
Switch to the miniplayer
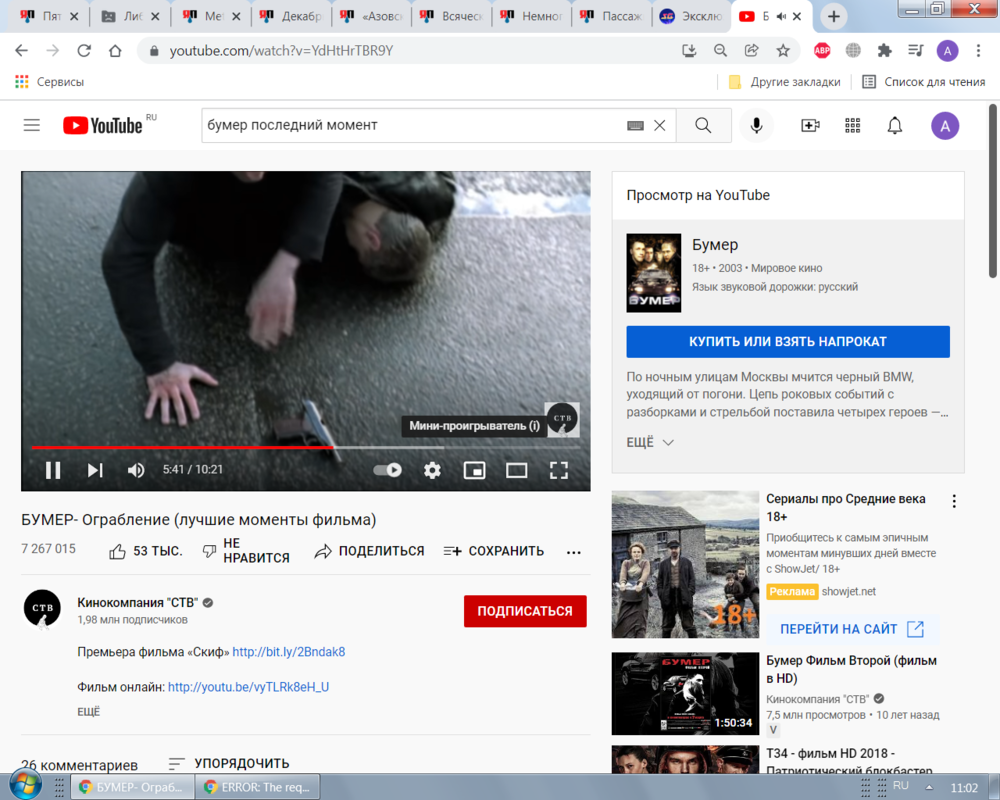474,470
